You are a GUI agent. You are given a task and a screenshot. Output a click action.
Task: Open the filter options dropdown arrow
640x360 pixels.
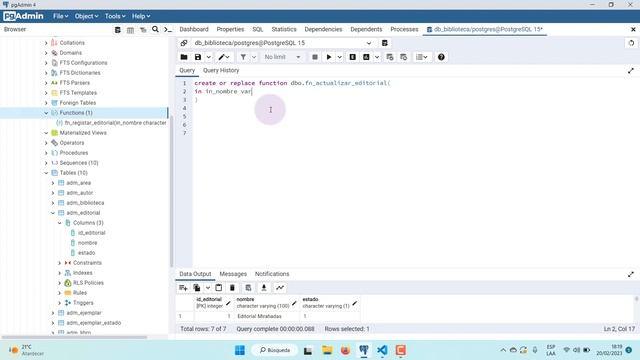click(254, 57)
